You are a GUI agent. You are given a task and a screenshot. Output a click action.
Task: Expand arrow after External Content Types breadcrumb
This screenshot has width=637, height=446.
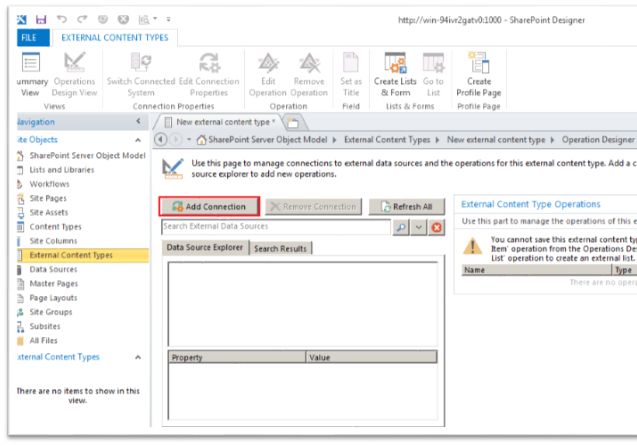(437, 140)
